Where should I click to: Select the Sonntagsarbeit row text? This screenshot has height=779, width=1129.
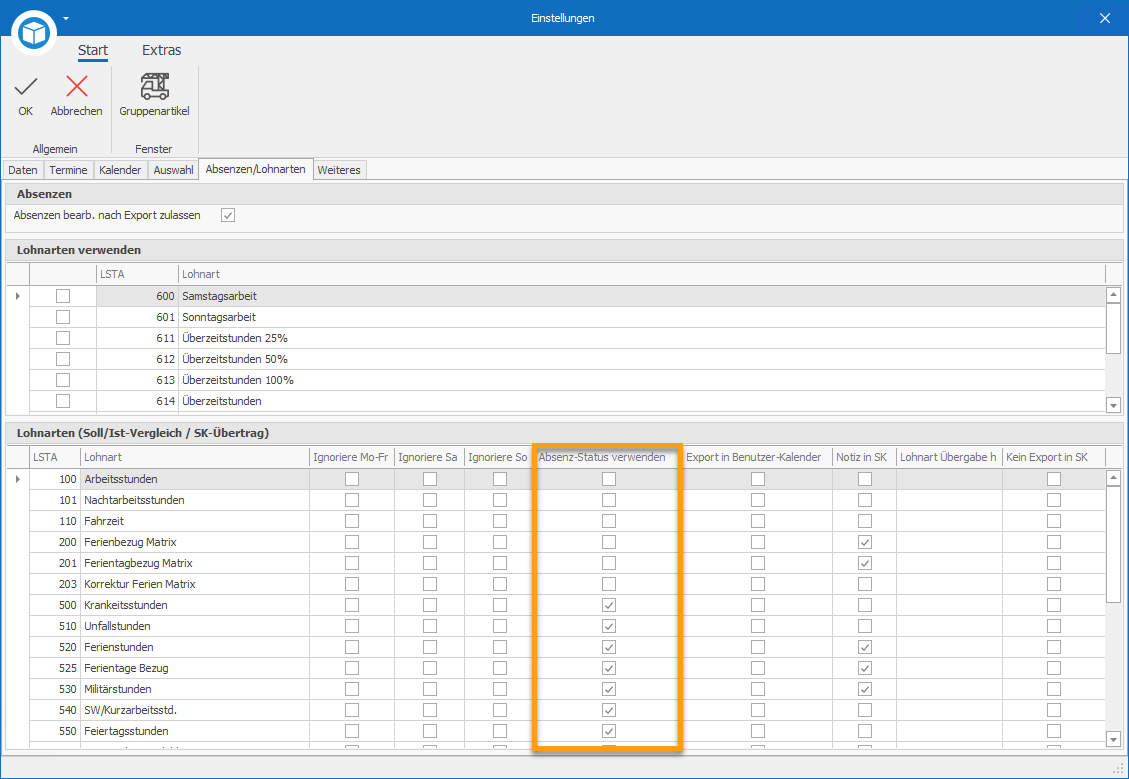click(x=219, y=317)
